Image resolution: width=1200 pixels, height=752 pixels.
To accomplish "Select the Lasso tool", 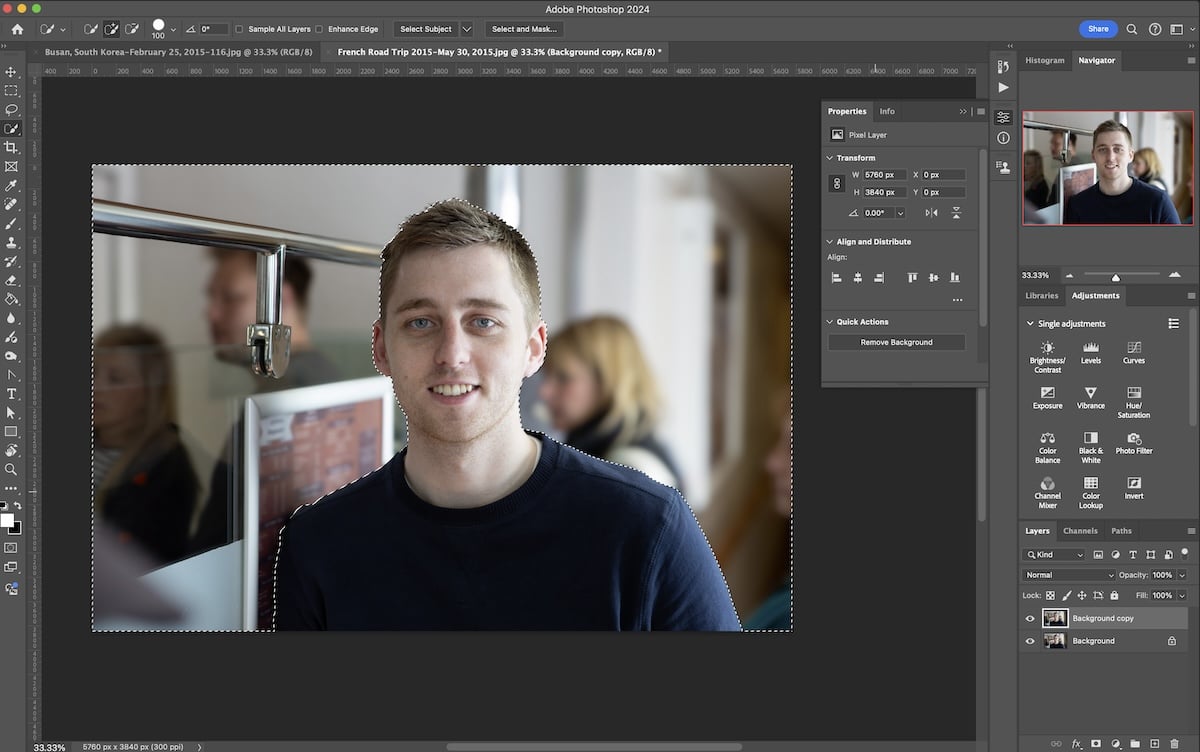I will pos(12,109).
